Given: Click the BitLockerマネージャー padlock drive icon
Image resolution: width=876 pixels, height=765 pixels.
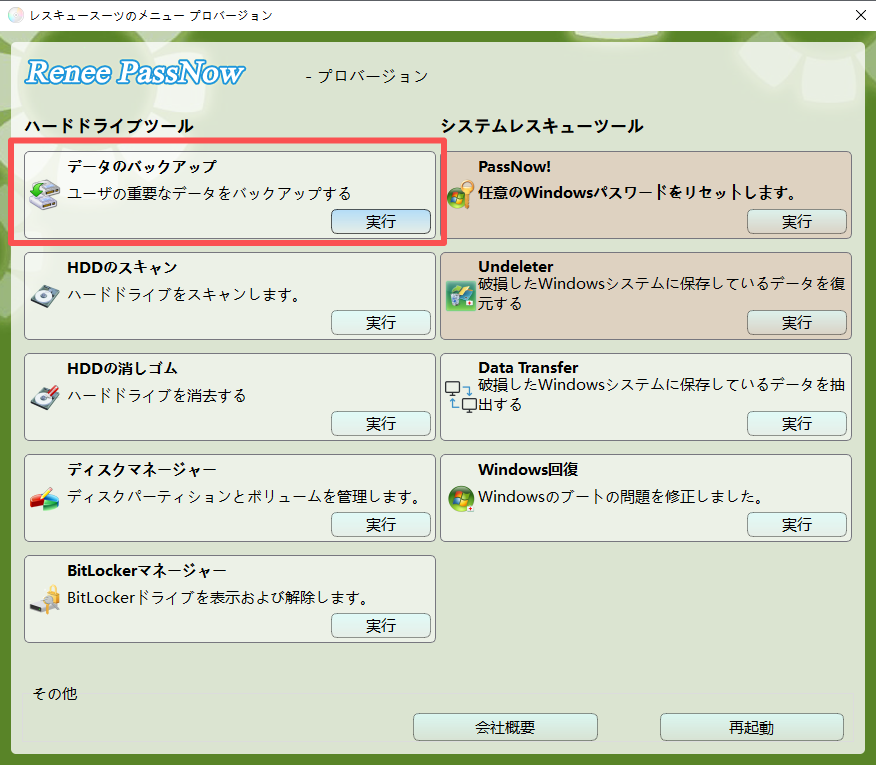Looking at the screenshot, I should (45, 599).
